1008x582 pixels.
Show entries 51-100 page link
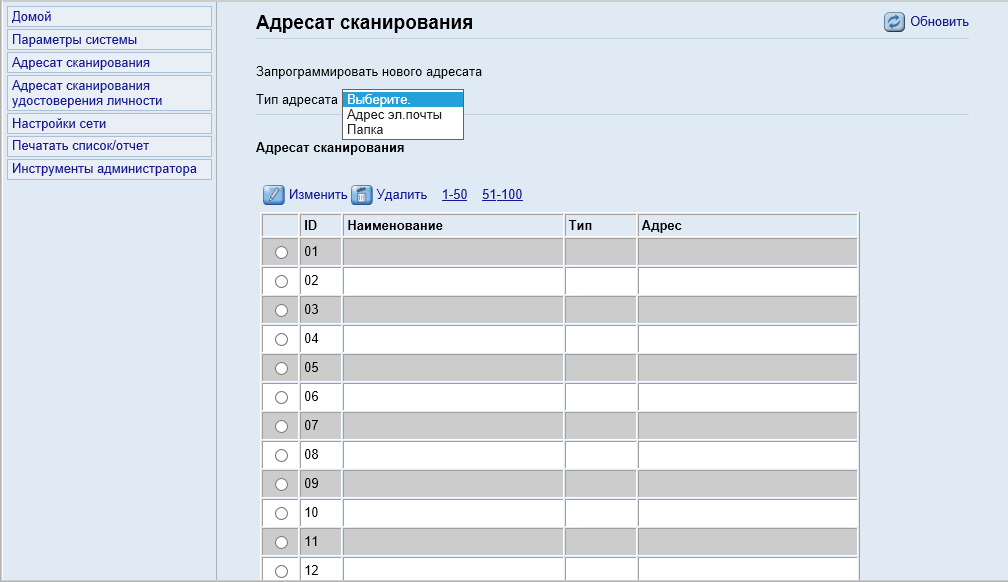tap(502, 195)
